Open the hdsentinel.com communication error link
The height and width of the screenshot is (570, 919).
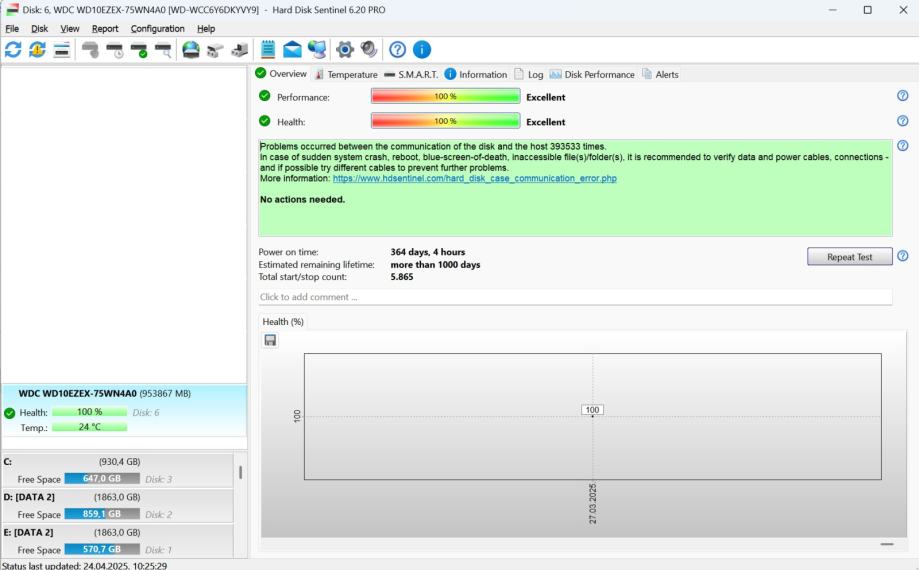click(474, 178)
